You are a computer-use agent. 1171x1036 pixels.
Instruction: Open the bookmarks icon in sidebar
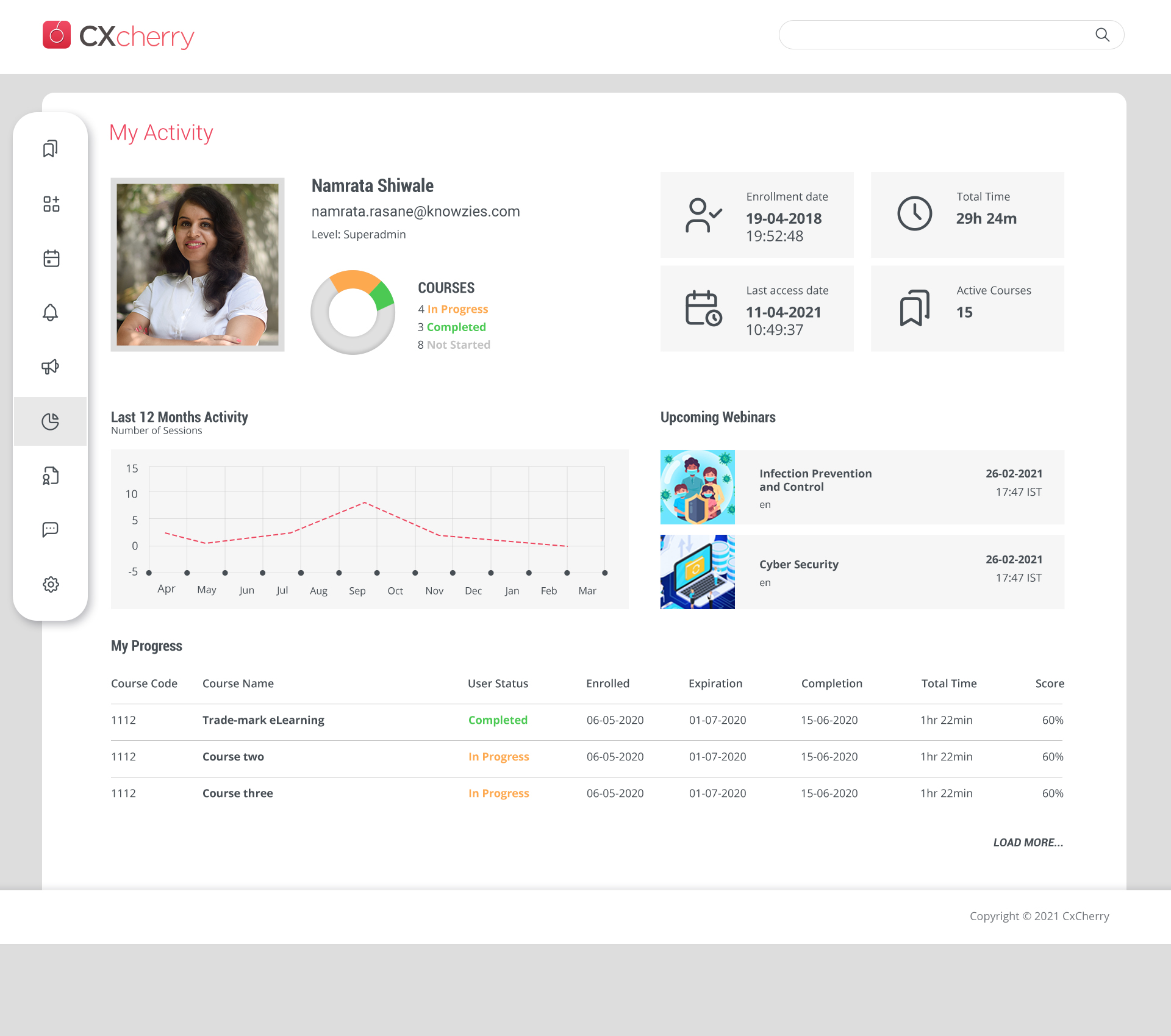point(51,148)
